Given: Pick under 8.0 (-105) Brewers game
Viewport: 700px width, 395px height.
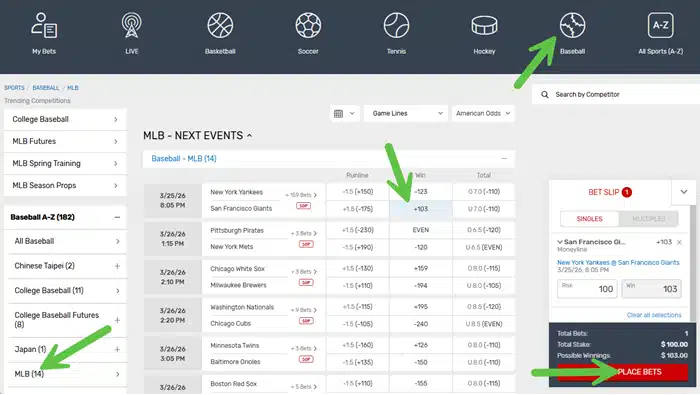Looking at the screenshot, I should click(484, 286).
